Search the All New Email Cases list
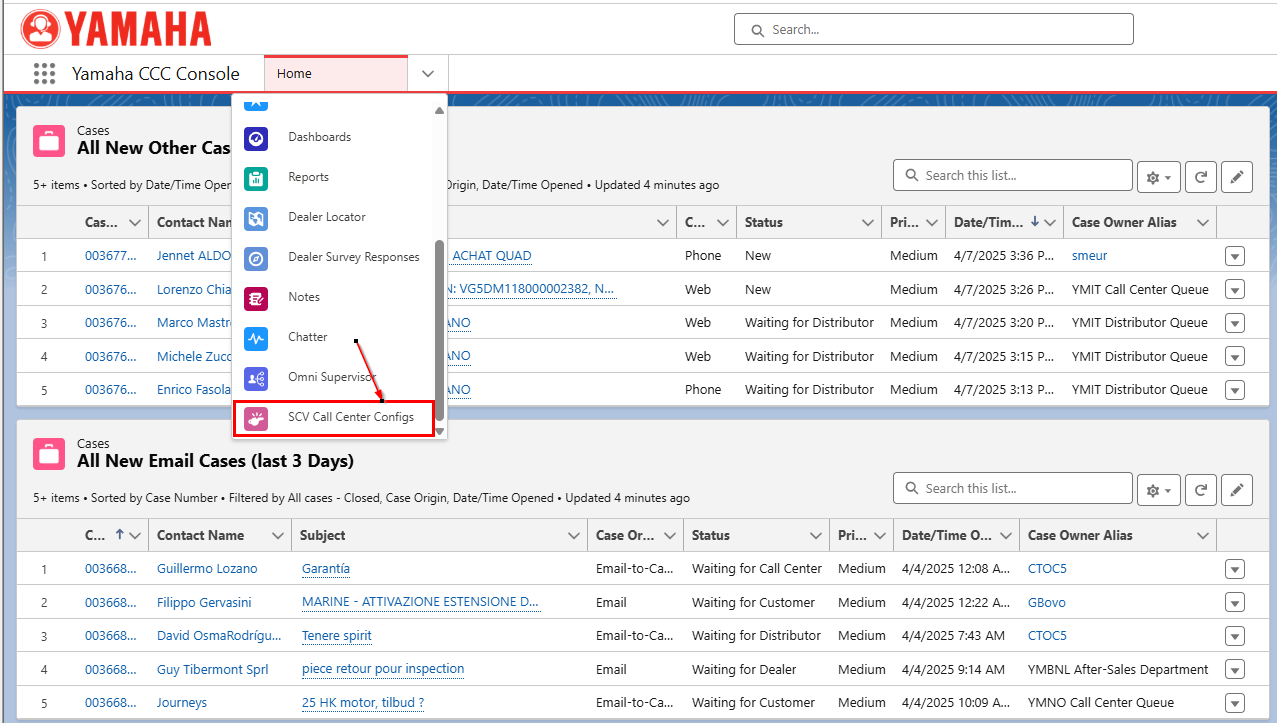The height and width of the screenshot is (723, 1277). point(1012,488)
